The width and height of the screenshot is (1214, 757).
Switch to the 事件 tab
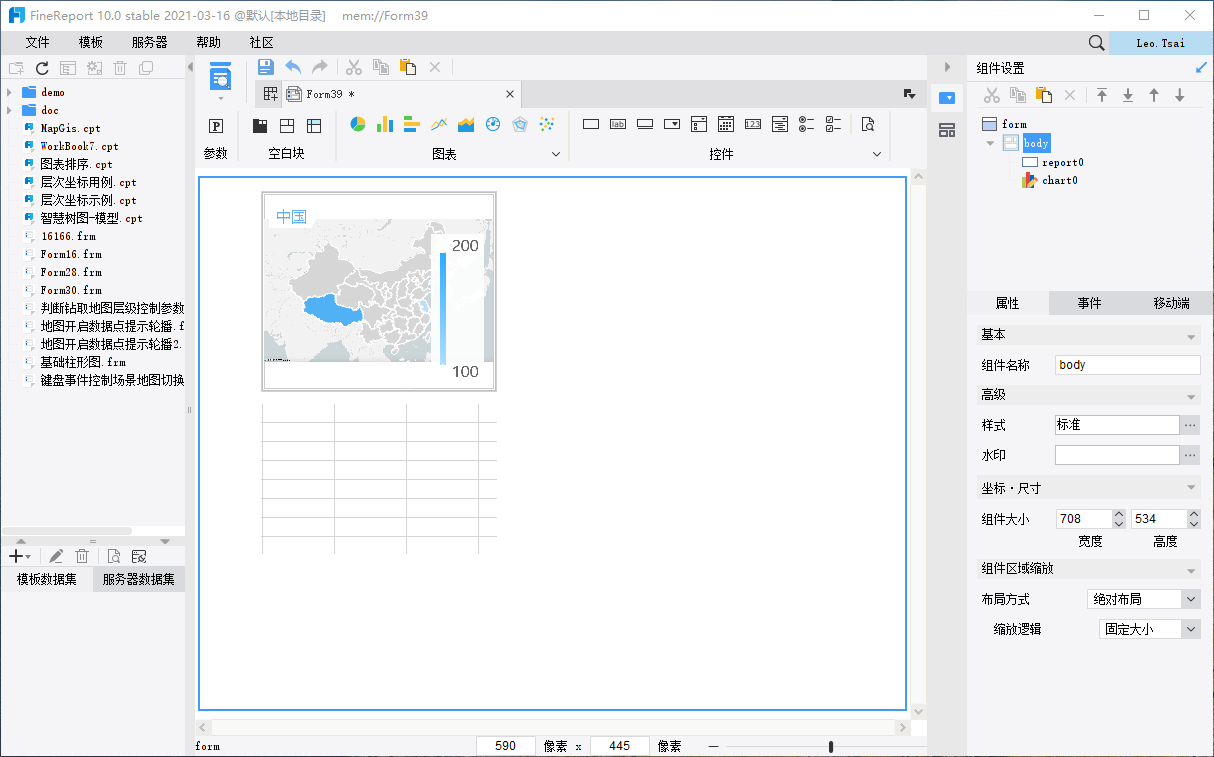[x=1089, y=303]
